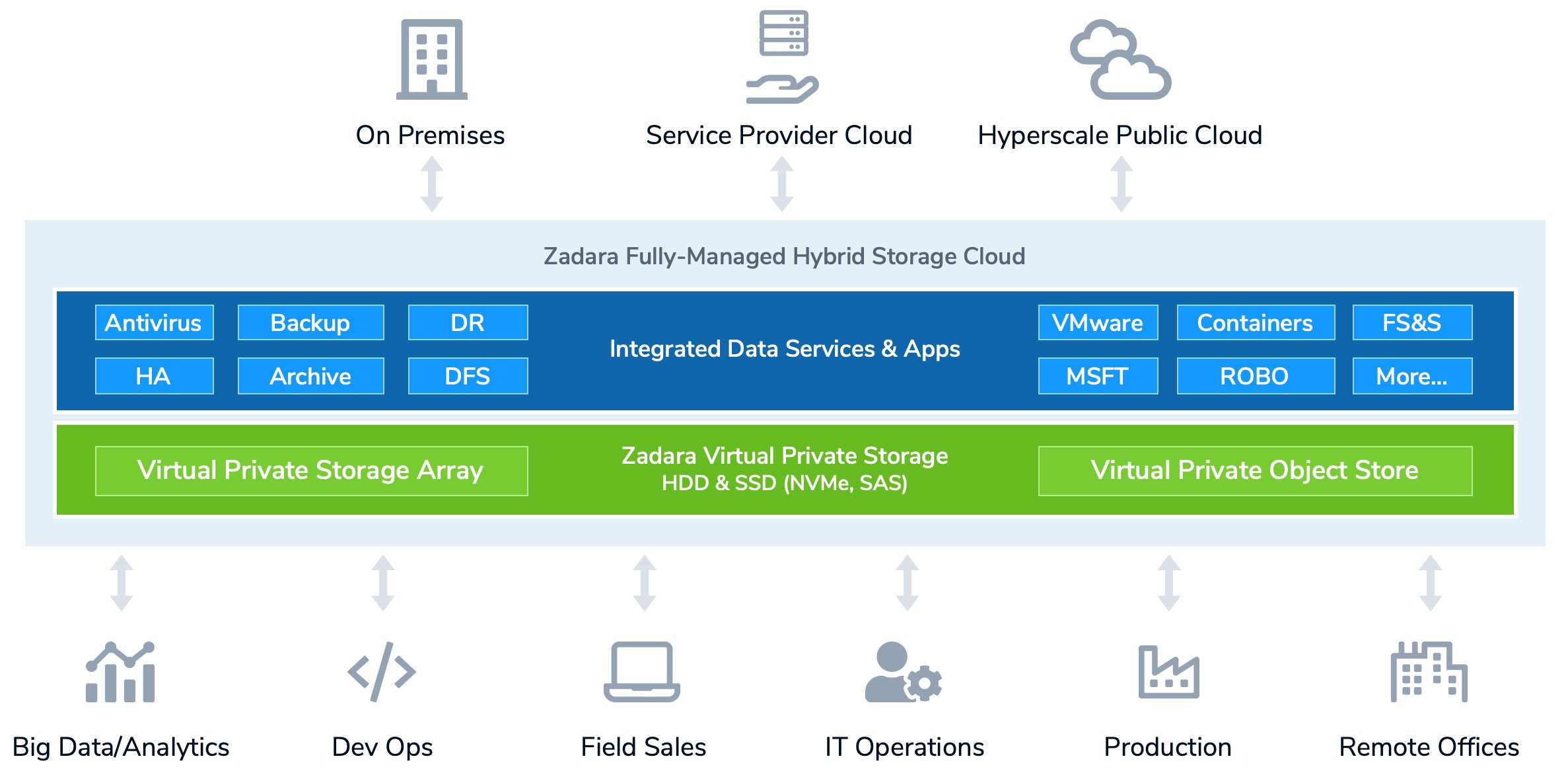Click the Hyperscale Public Cloud label
The image size is (1568, 773).
point(1120,135)
